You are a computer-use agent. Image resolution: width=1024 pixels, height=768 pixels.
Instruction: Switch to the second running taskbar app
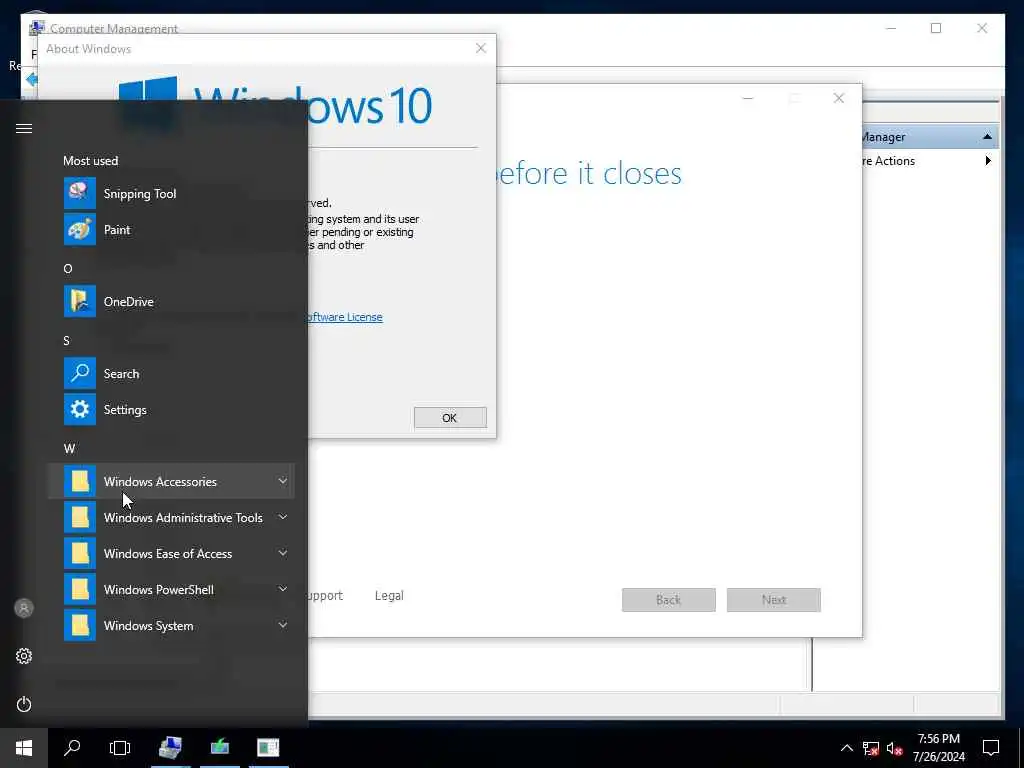coord(220,748)
